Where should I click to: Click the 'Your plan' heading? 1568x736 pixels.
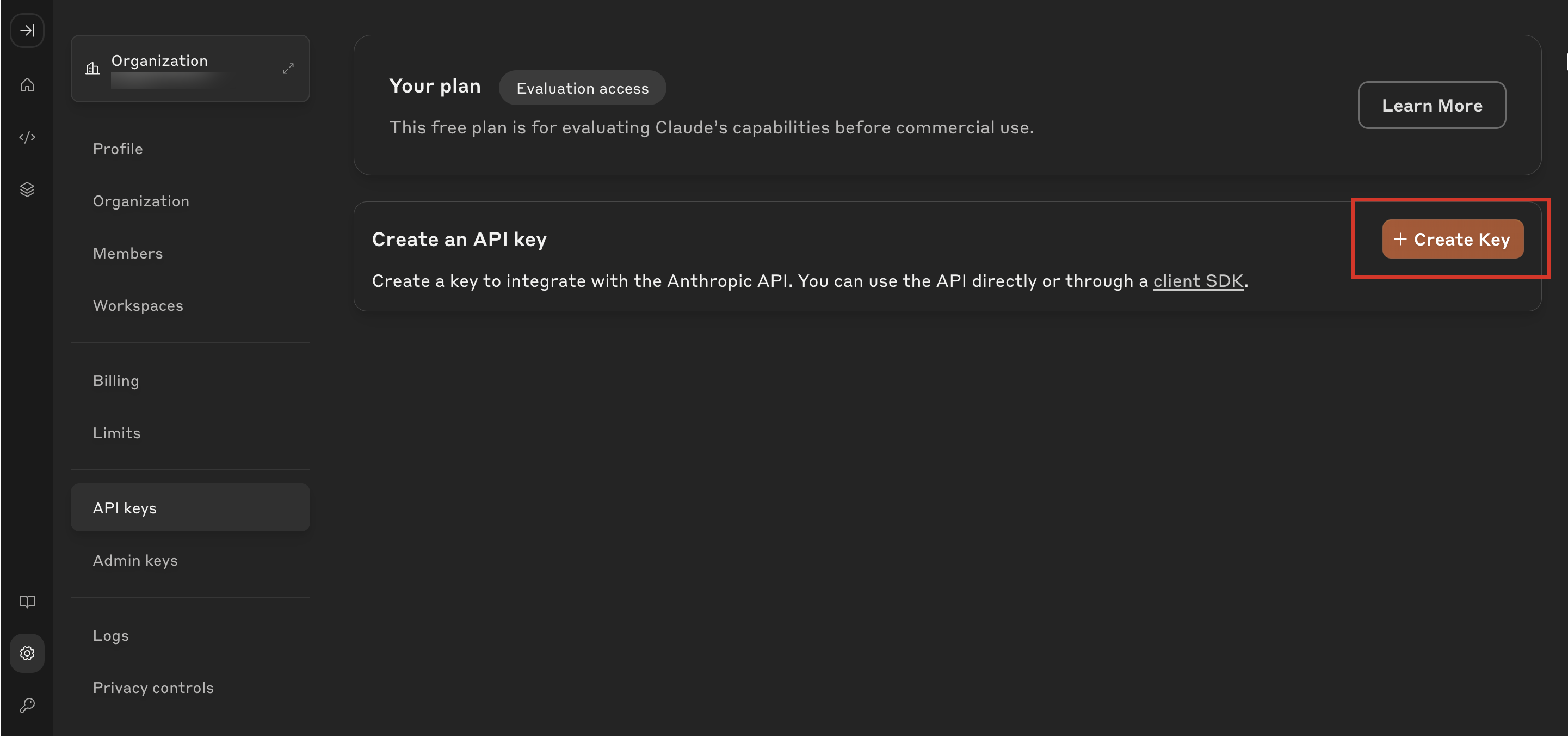435,86
